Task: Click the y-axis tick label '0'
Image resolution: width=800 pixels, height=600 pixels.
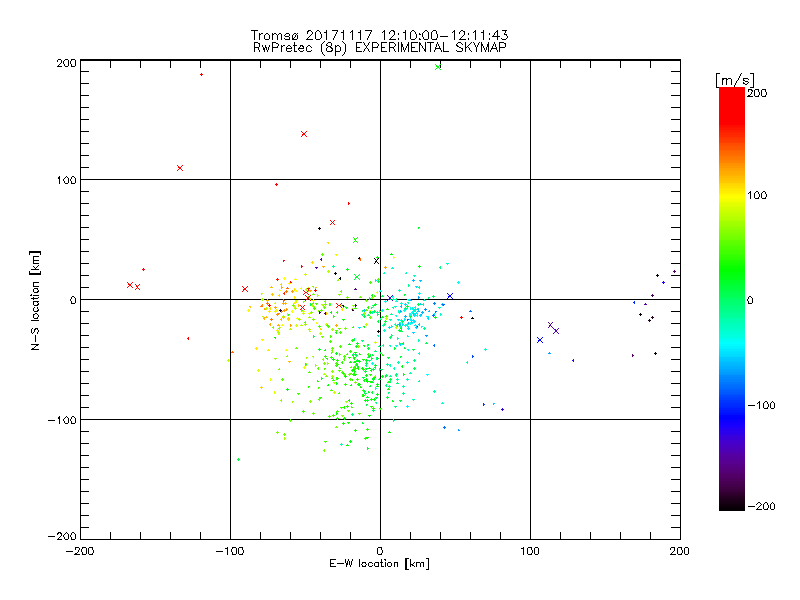Action: [73, 300]
